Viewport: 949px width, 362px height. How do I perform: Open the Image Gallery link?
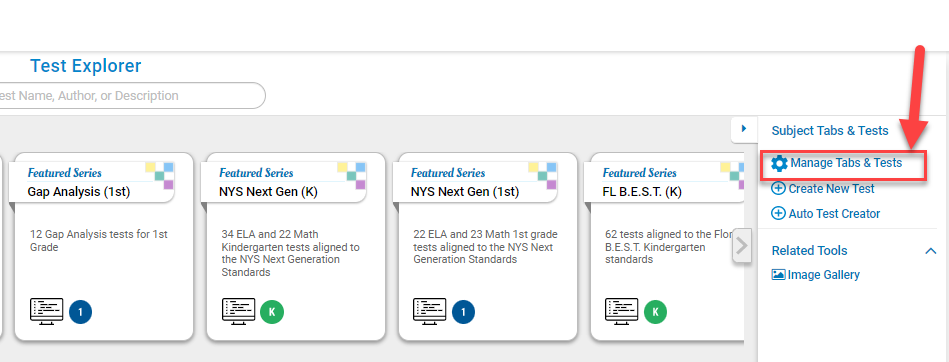tap(823, 275)
